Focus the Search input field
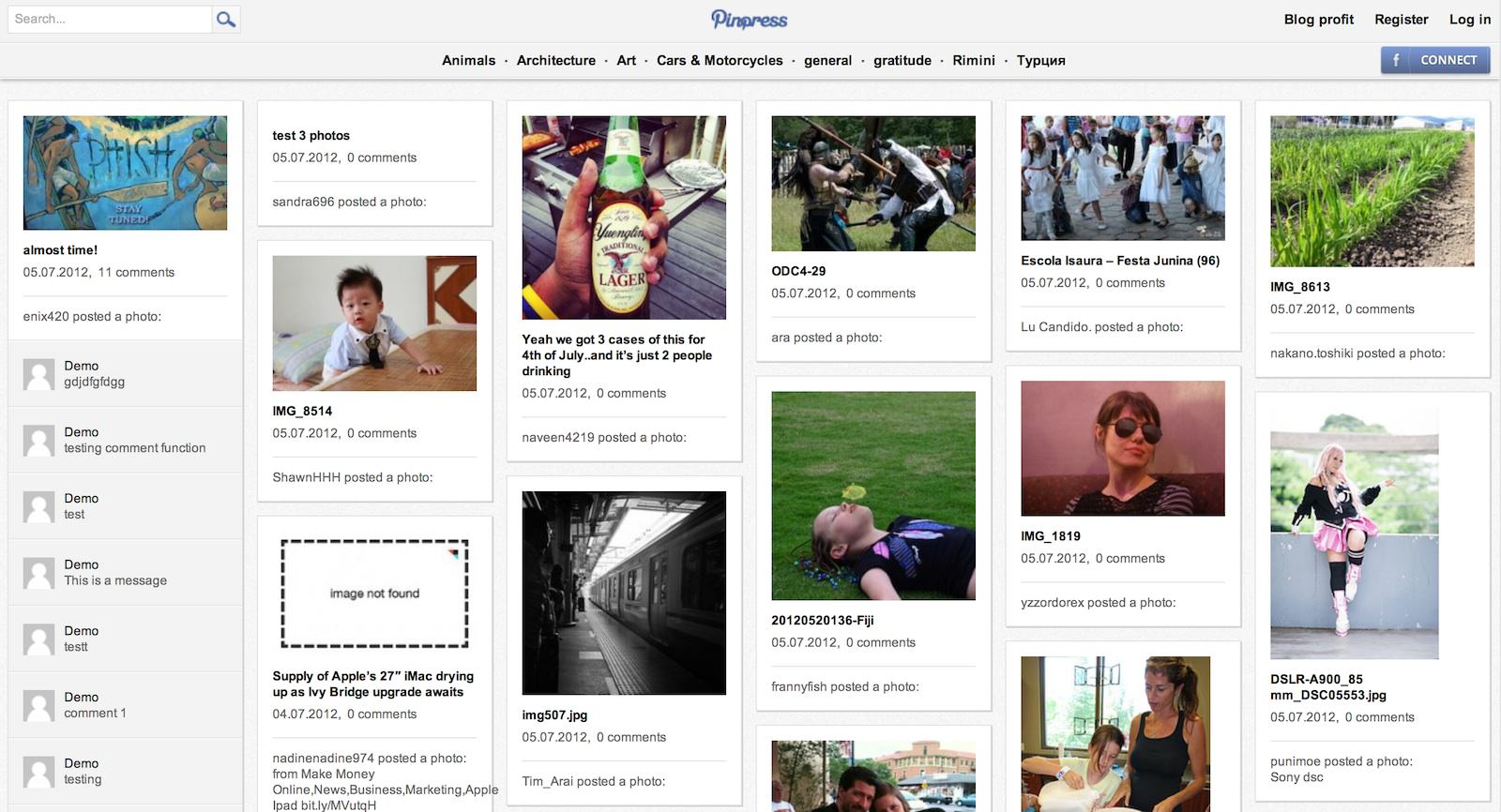1501x812 pixels. (x=110, y=19)
